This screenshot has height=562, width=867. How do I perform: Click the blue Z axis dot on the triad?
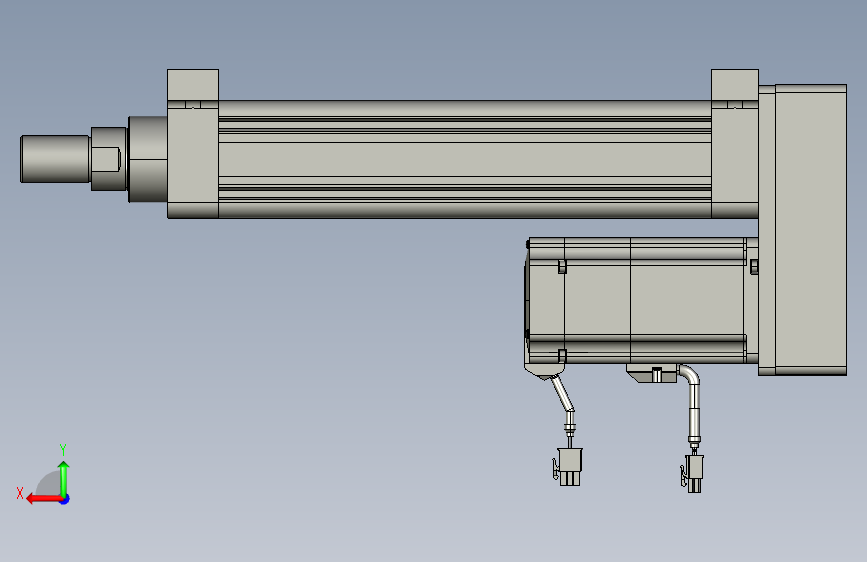click(x=65, y=499)
